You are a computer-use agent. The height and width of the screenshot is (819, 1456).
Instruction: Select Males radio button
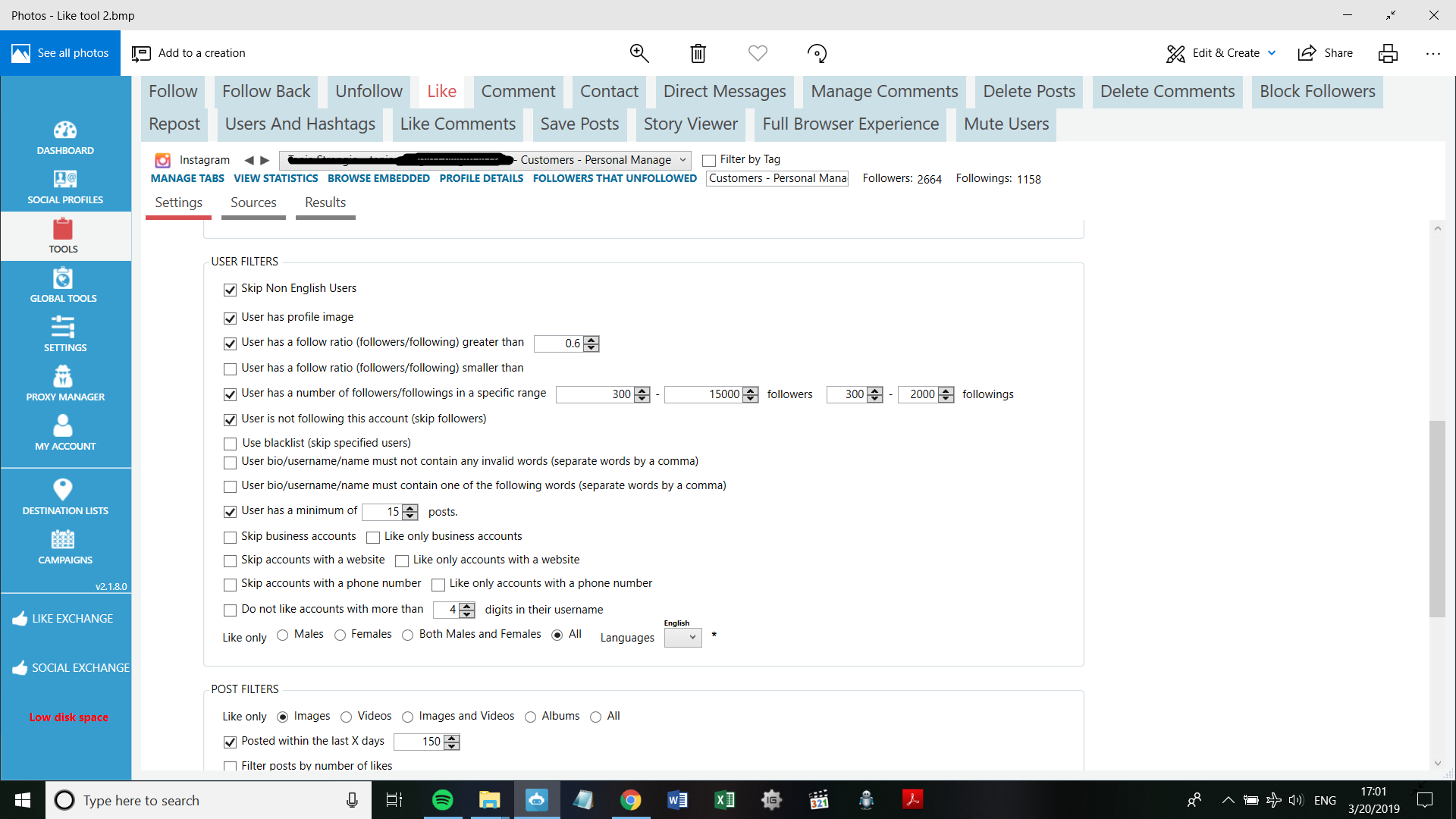(x=283, y=635)
